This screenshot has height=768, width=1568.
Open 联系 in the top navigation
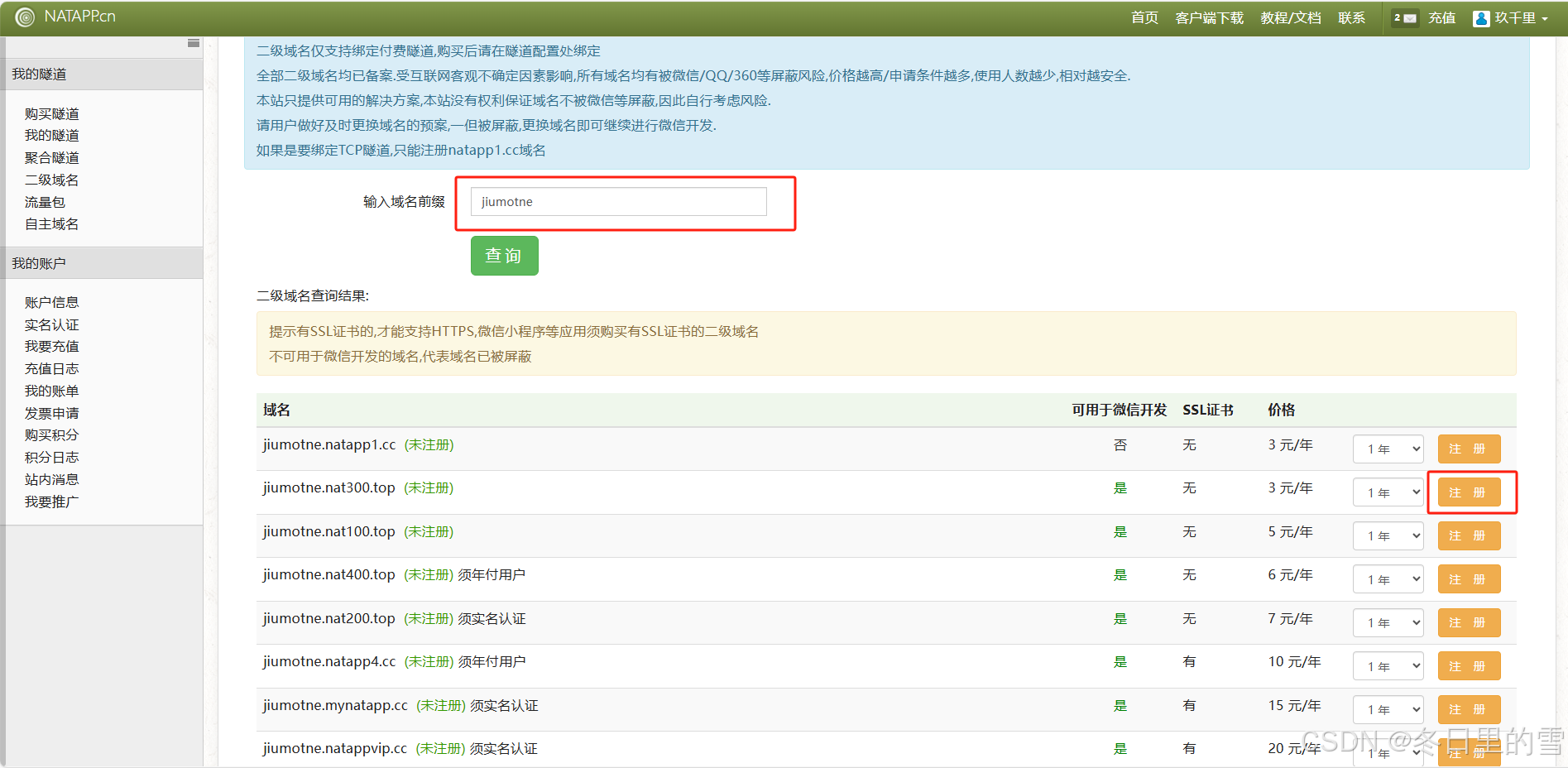pyautogui.click(x=1351, y=18)
